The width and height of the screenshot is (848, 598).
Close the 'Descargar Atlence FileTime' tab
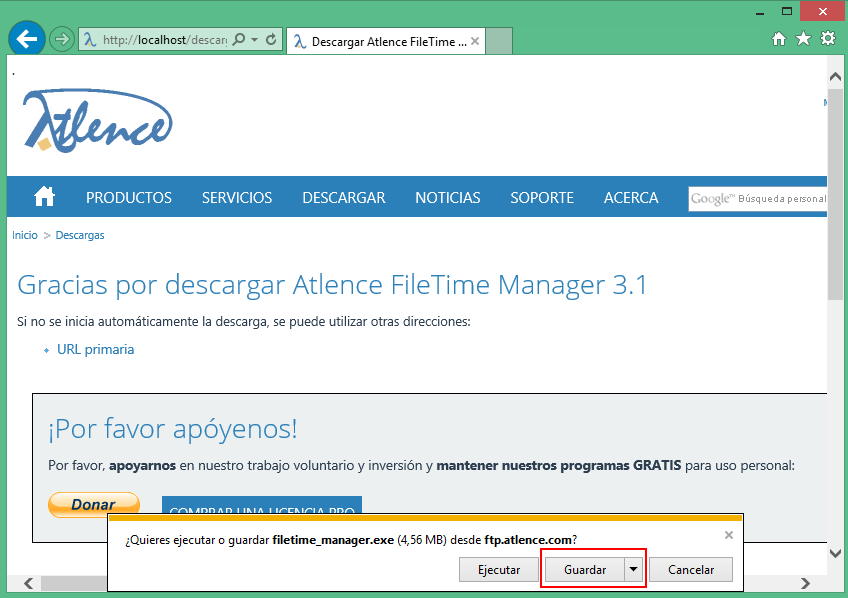coord(475,41)
